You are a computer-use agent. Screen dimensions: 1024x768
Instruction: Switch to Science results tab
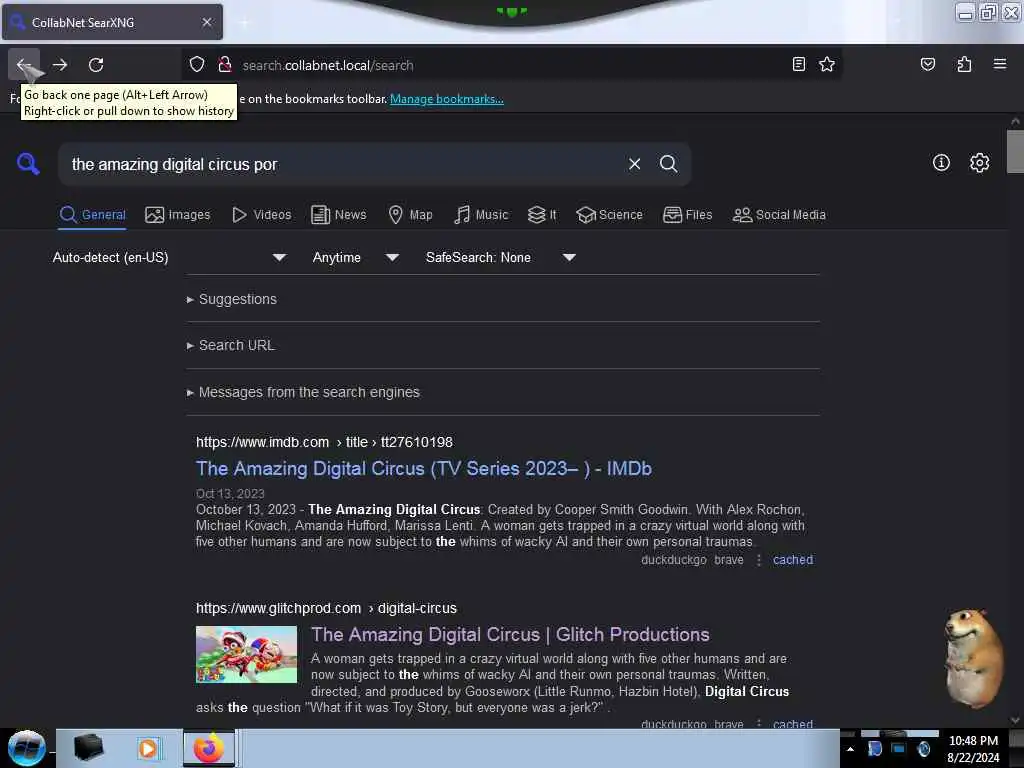tap(609, 215)
